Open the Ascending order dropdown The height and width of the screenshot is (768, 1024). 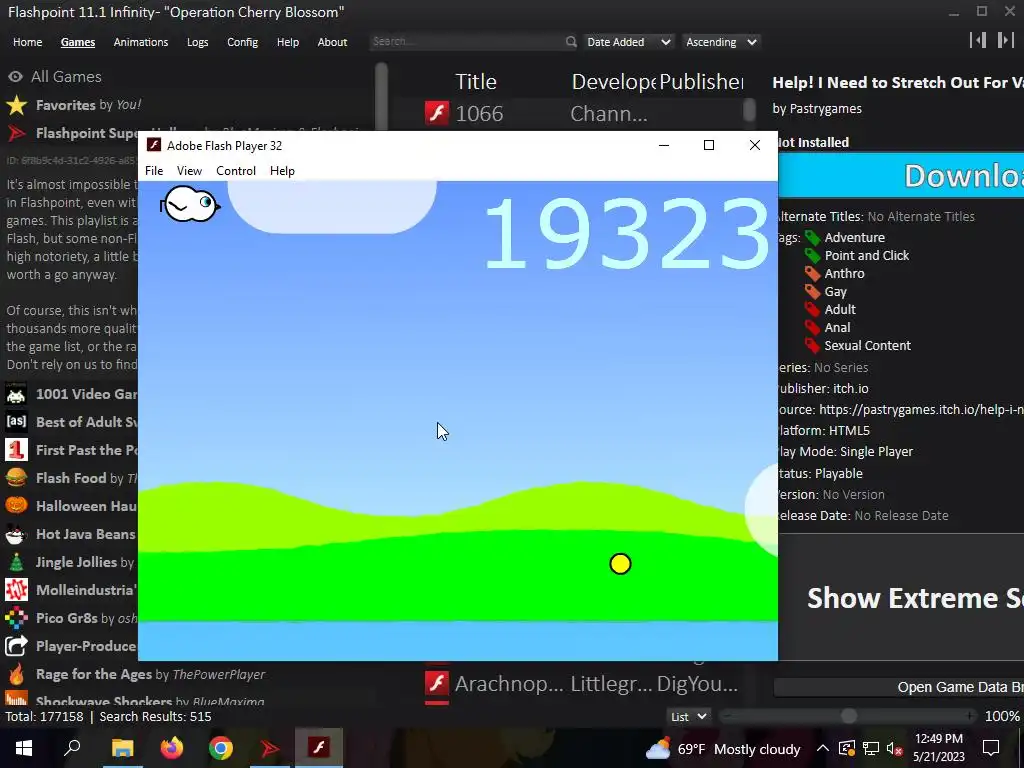[721, 42]
